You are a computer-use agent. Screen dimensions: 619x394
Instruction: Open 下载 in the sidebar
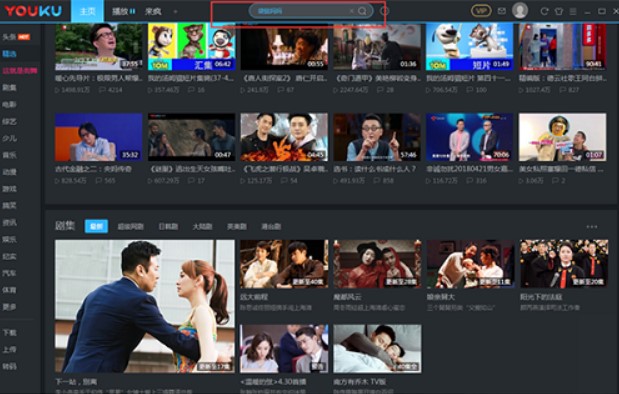click(x=9, y=333)
